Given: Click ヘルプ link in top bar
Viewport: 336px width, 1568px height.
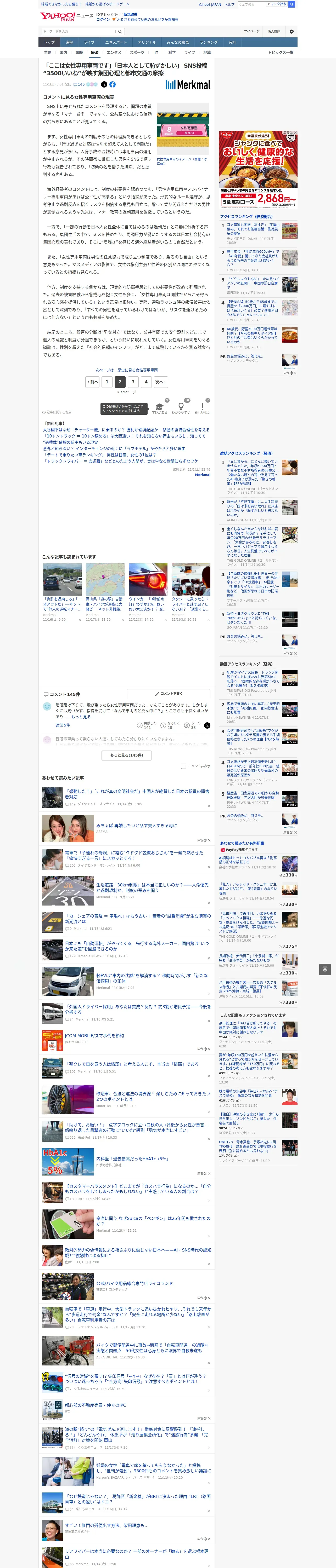Looking at the screenshot, I should [229, 4].
